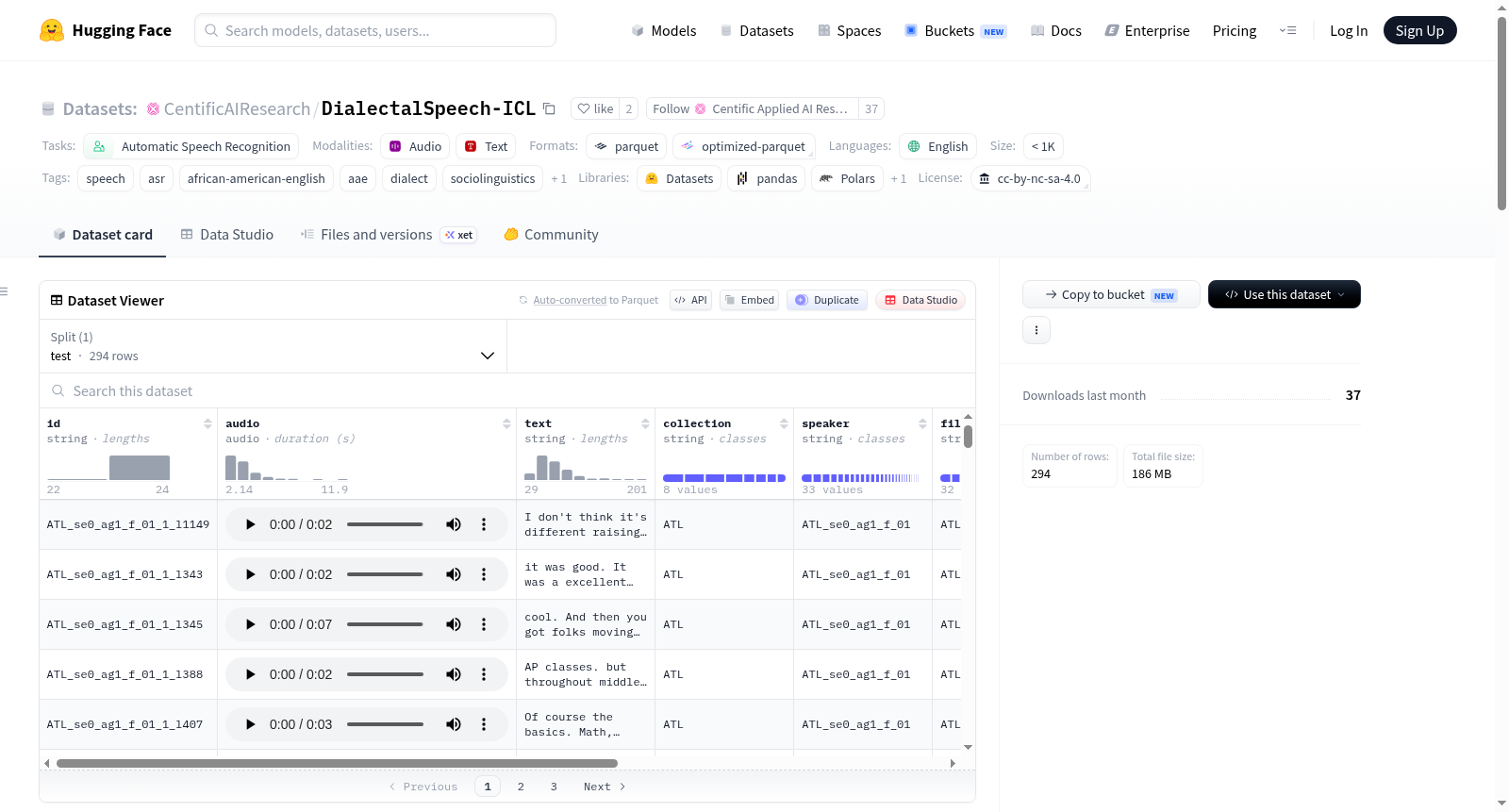
Task: Expand the Split test dropdown
Action: coord(273,346)
